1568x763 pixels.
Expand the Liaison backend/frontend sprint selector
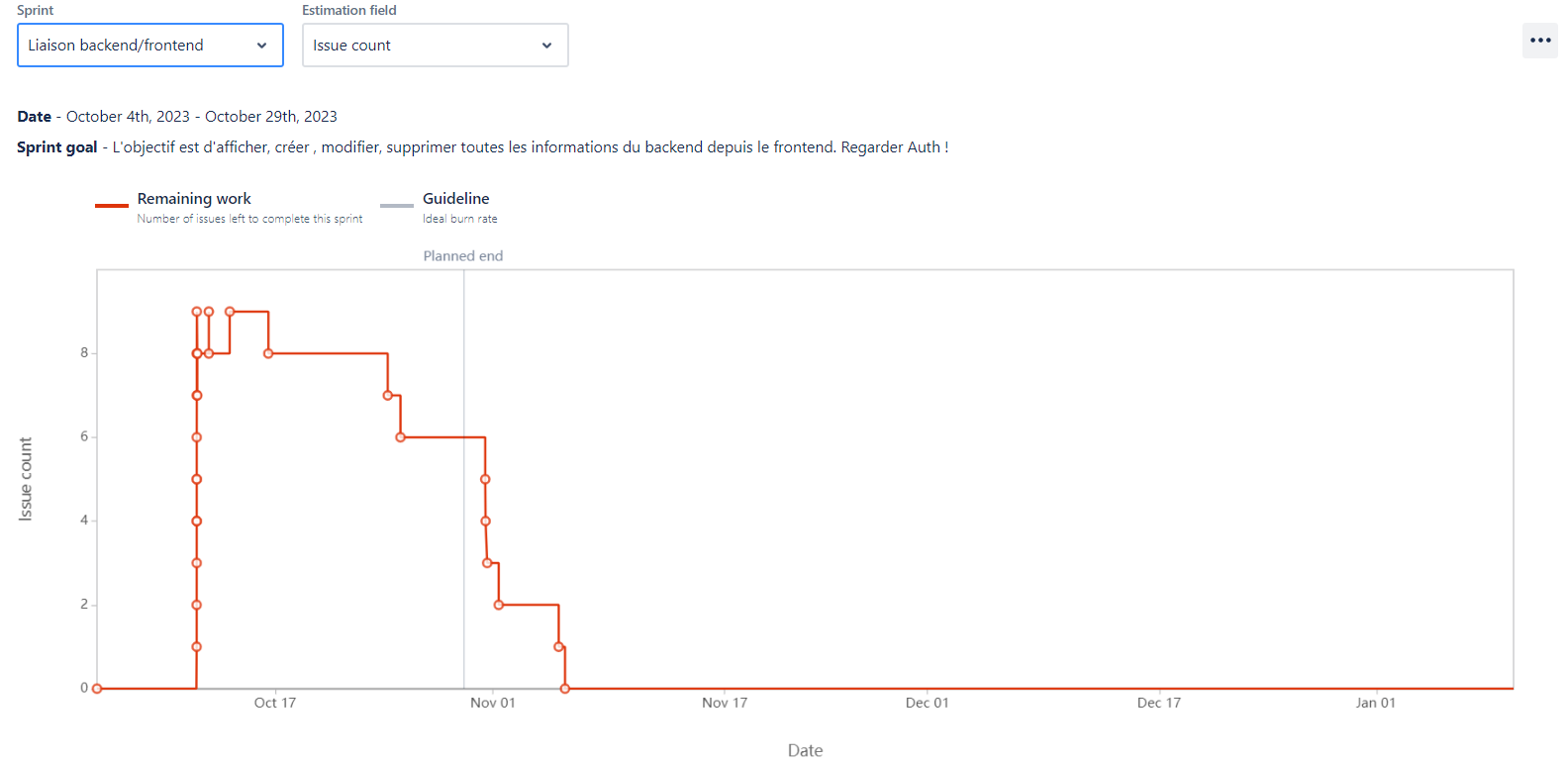(x=149, y=45)
